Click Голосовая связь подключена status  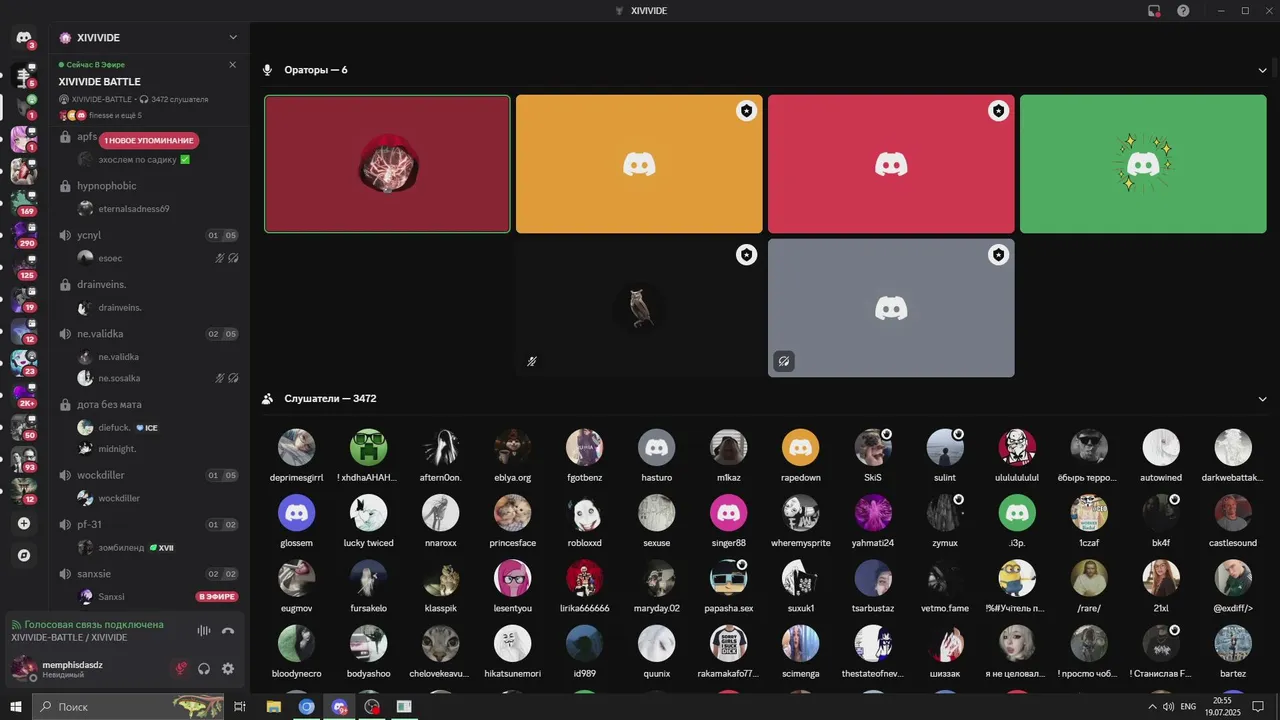click(94, 625)
